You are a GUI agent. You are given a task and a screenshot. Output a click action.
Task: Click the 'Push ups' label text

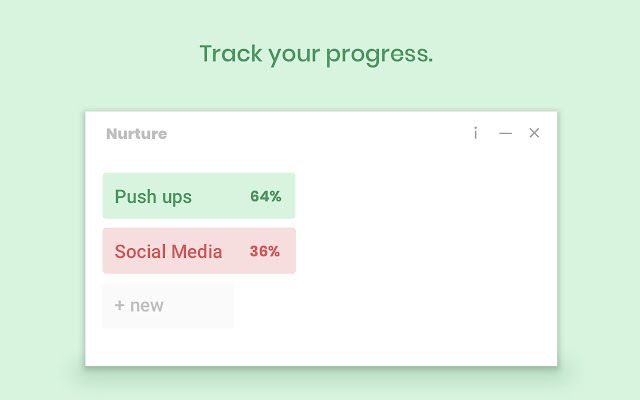click(153, 197)
